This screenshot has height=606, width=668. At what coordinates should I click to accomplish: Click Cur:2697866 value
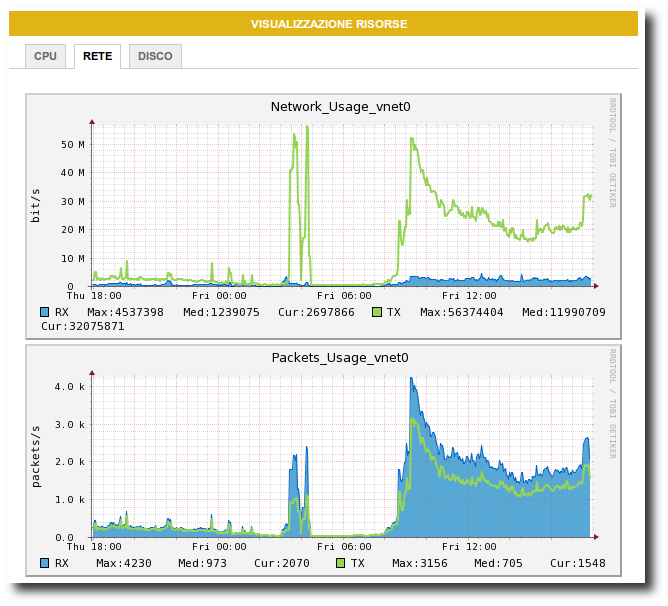tap(316, 312)
